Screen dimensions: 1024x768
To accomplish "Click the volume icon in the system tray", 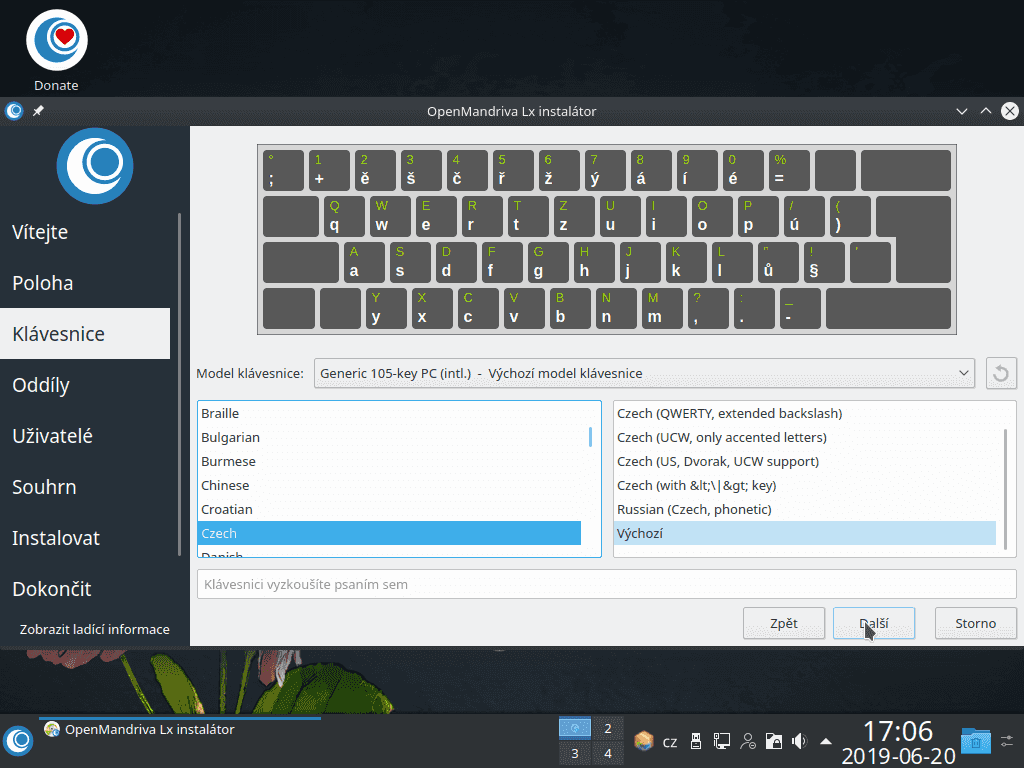I will pos(798,741).
